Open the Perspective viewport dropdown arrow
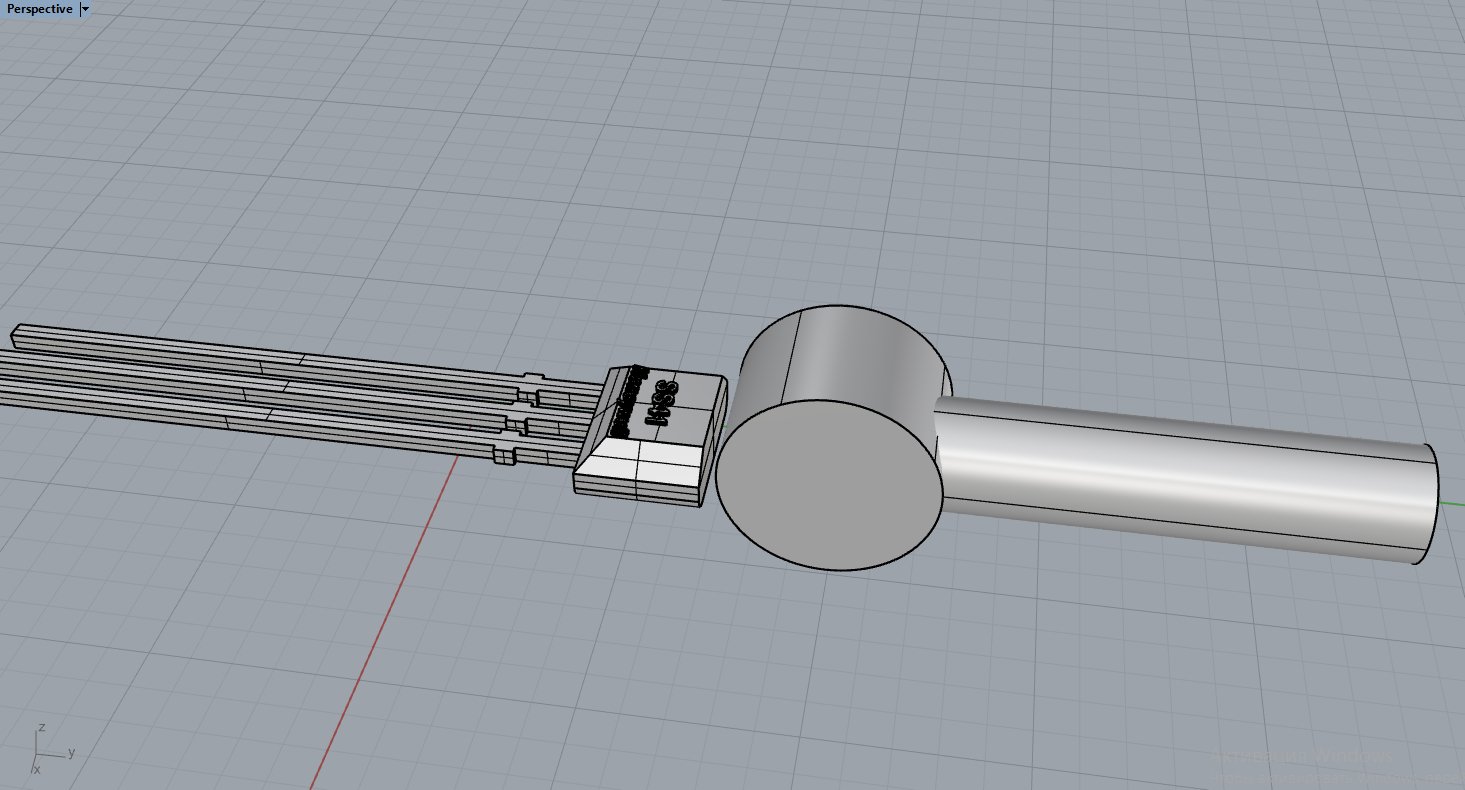The width and height of the screenshot is (1465, 790). [x=85, y=9]
